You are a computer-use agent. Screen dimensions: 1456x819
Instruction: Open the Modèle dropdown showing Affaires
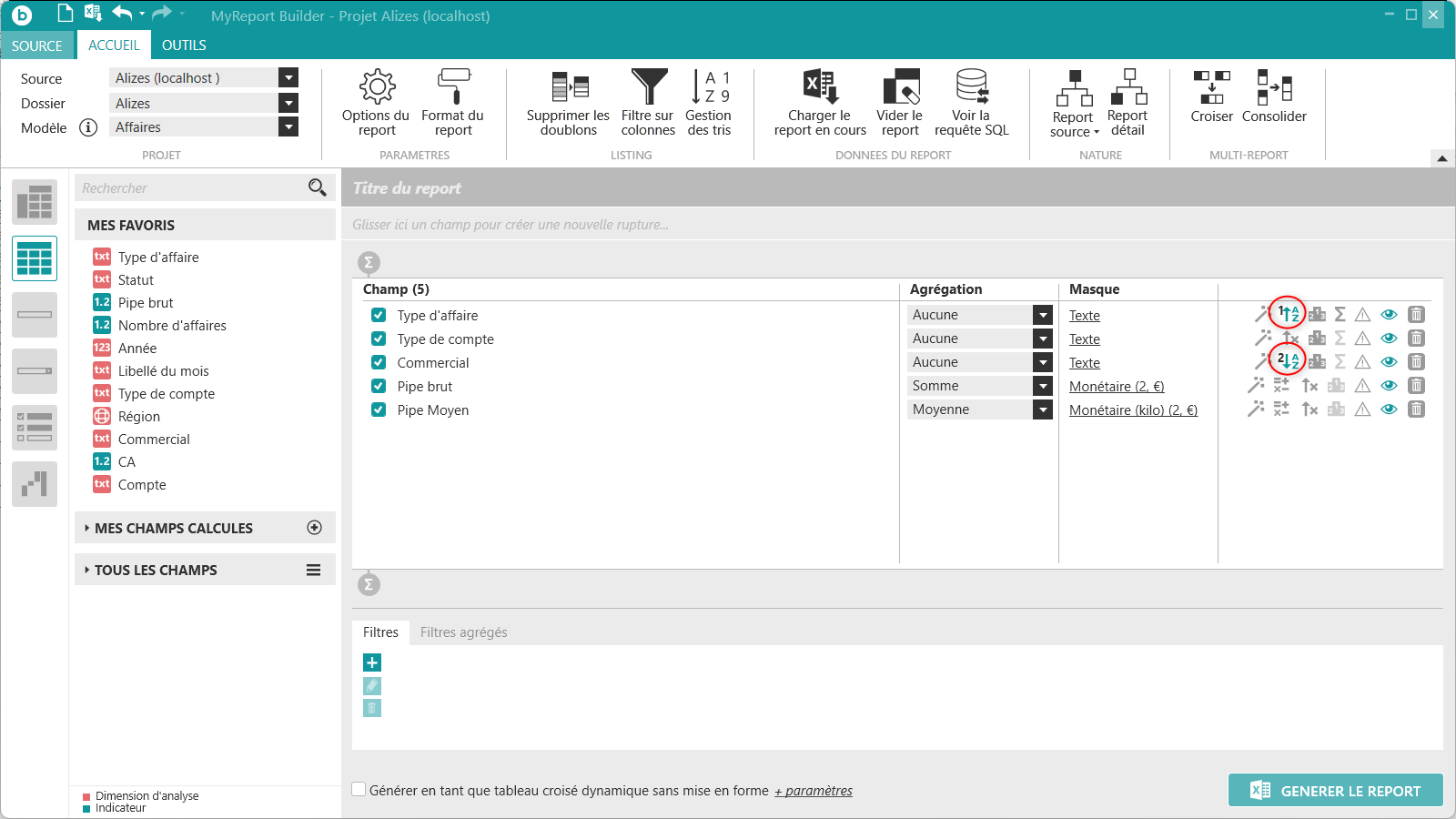288,127
